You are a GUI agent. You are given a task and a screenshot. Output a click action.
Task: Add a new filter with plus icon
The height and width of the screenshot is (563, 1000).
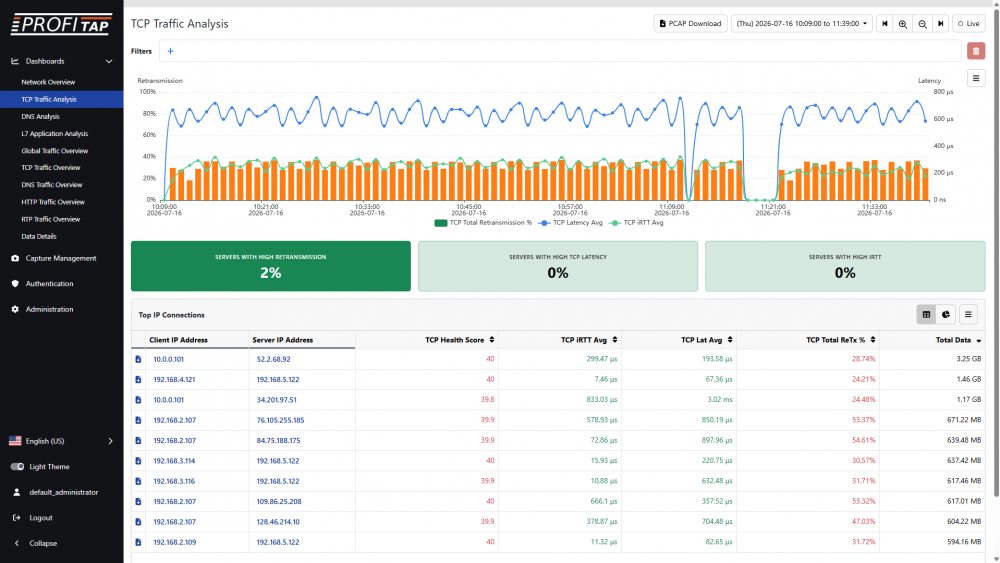[170, 51]
